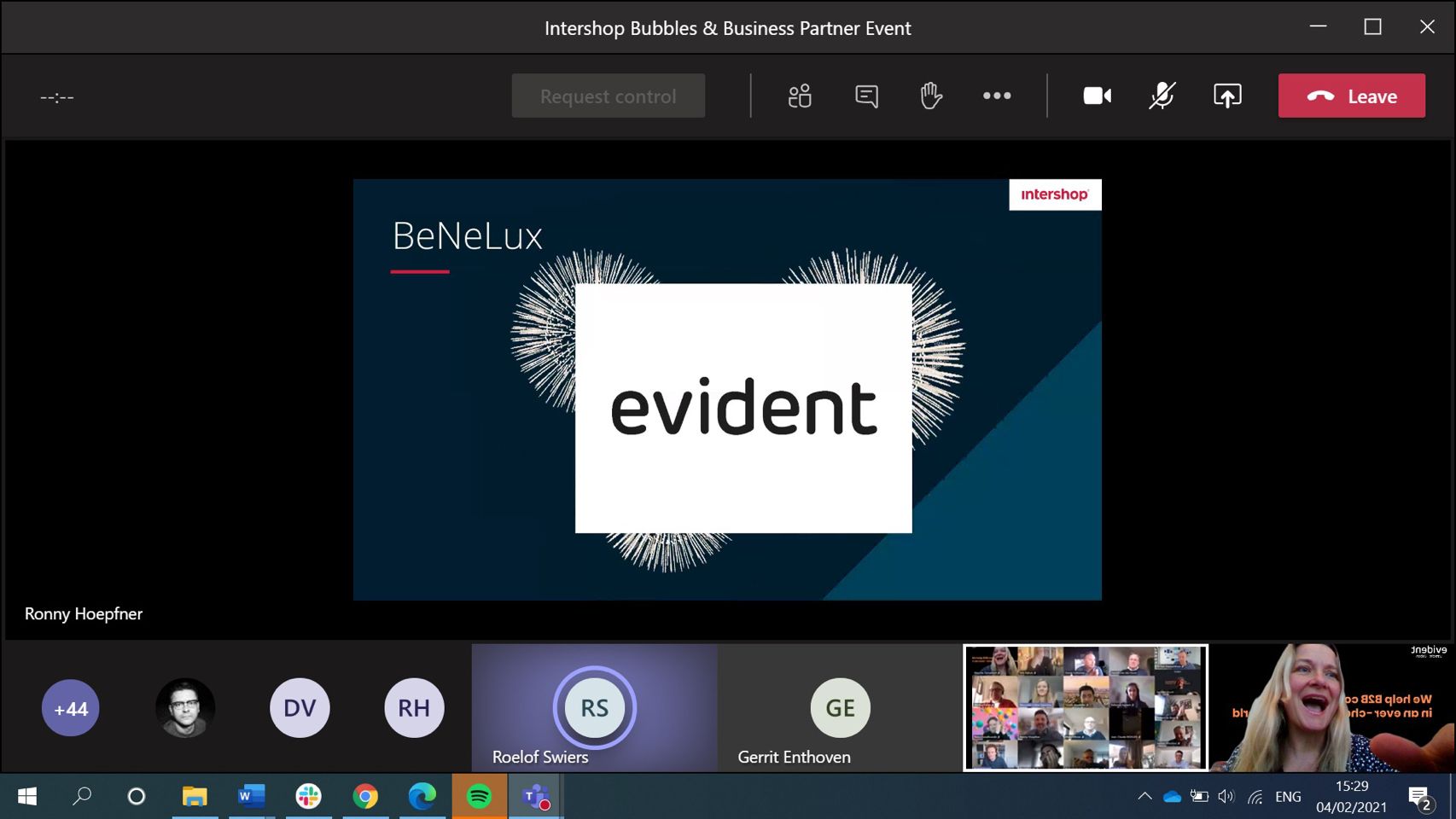Open the +44 additional participants bubble

coord(71,708)
